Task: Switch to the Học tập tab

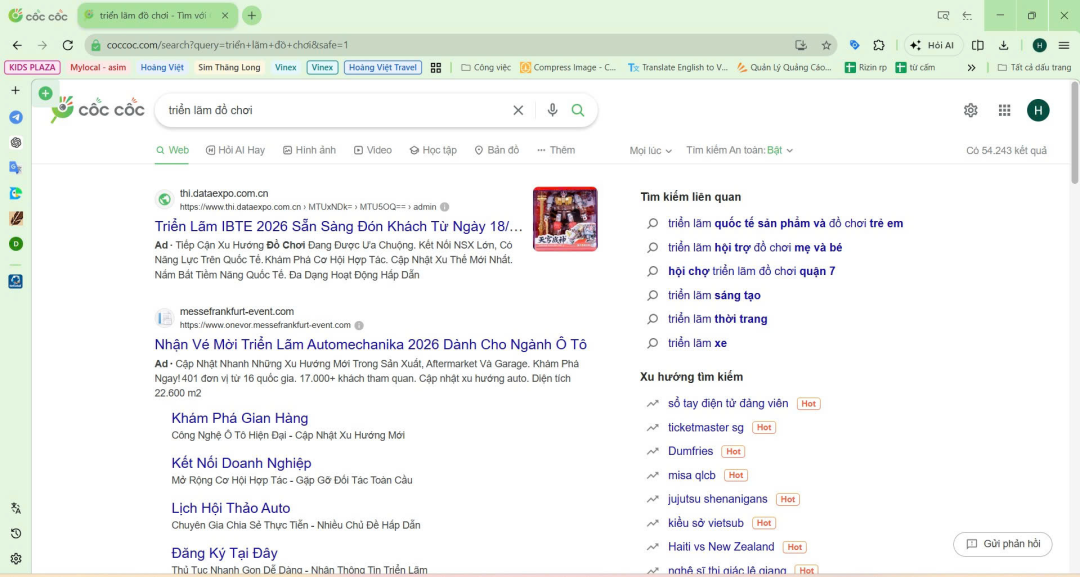Action: pyautogui.click(x=433, y=150)
